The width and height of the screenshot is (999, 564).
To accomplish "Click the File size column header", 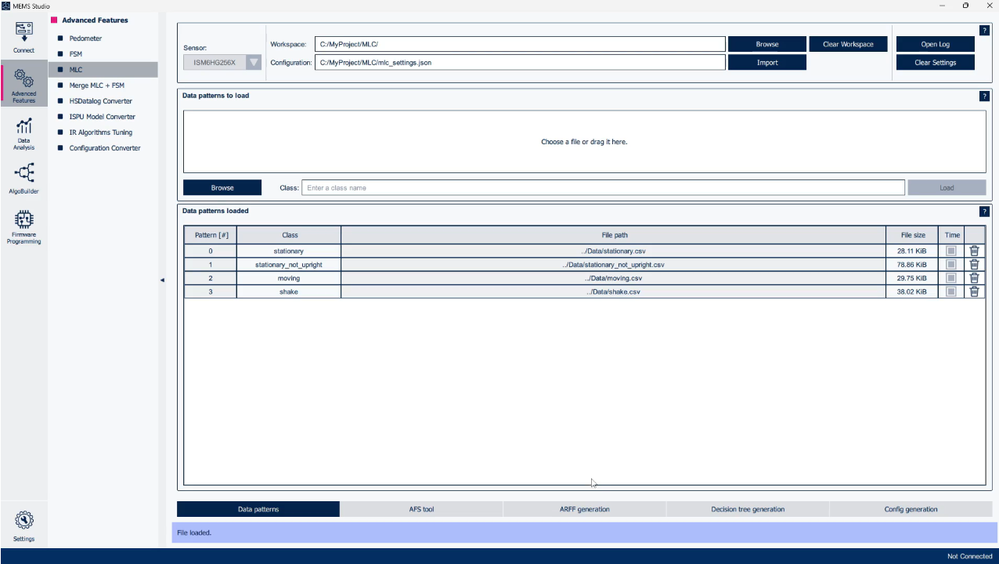I will tap(912, 235).
